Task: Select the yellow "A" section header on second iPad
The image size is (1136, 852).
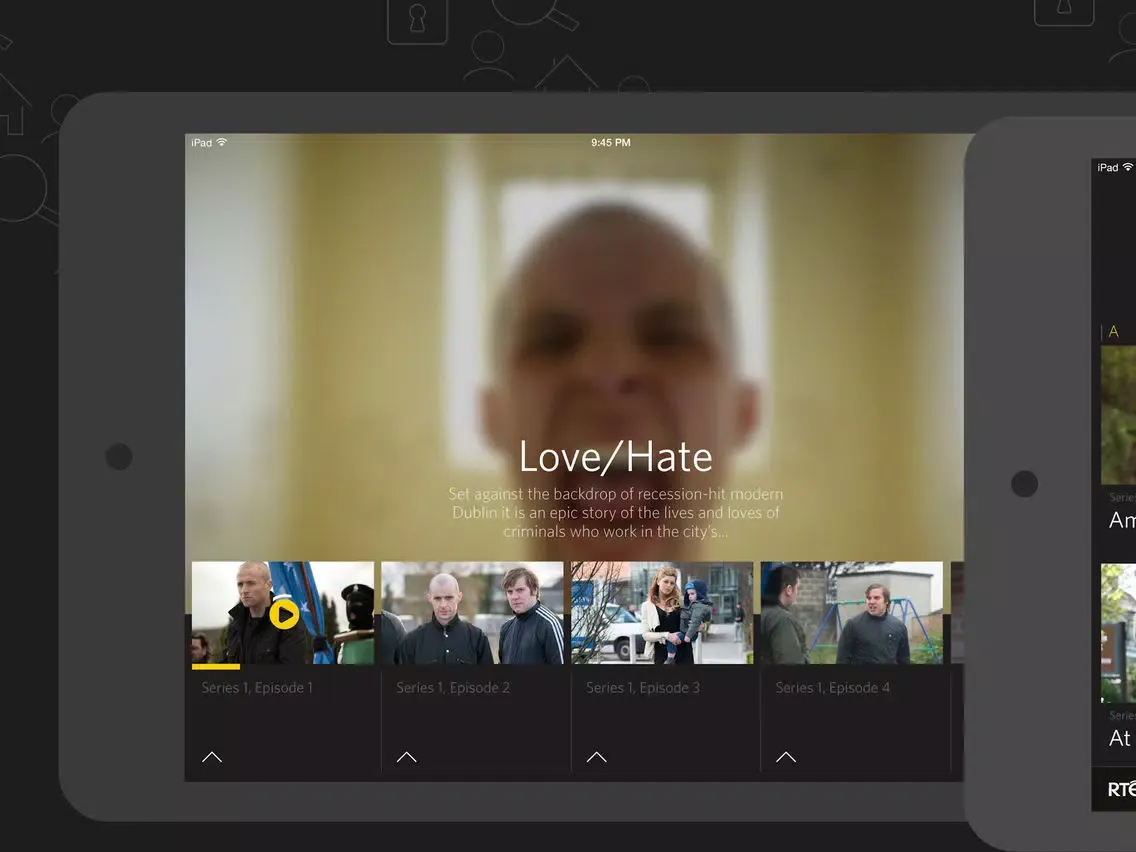Action: pos(1114,332)
